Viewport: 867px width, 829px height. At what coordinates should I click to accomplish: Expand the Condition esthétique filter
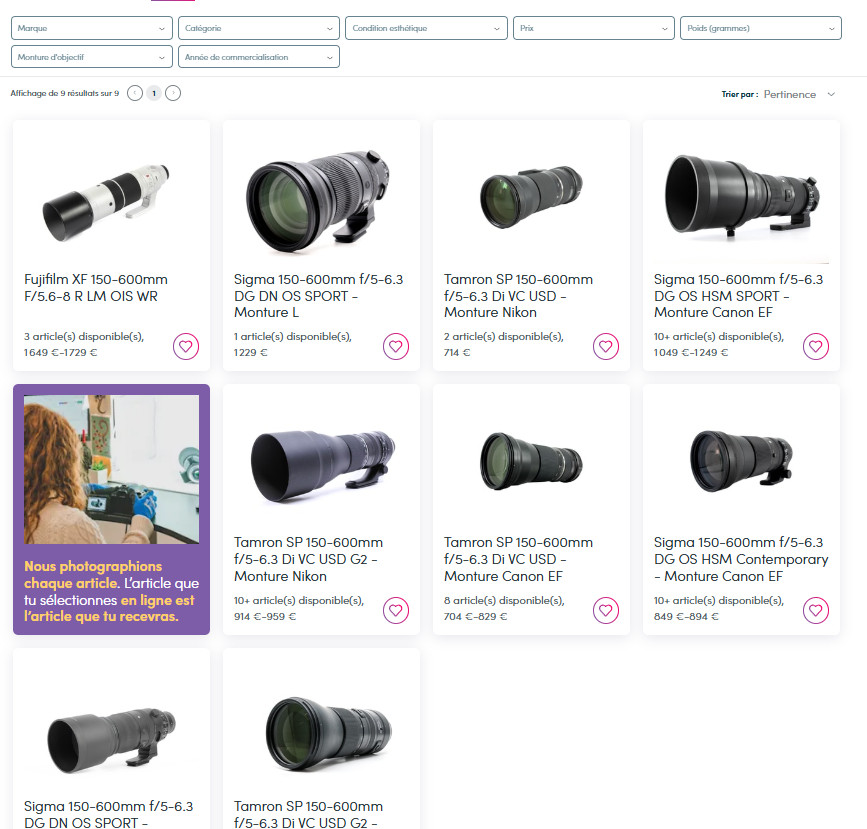click(426, 28)
